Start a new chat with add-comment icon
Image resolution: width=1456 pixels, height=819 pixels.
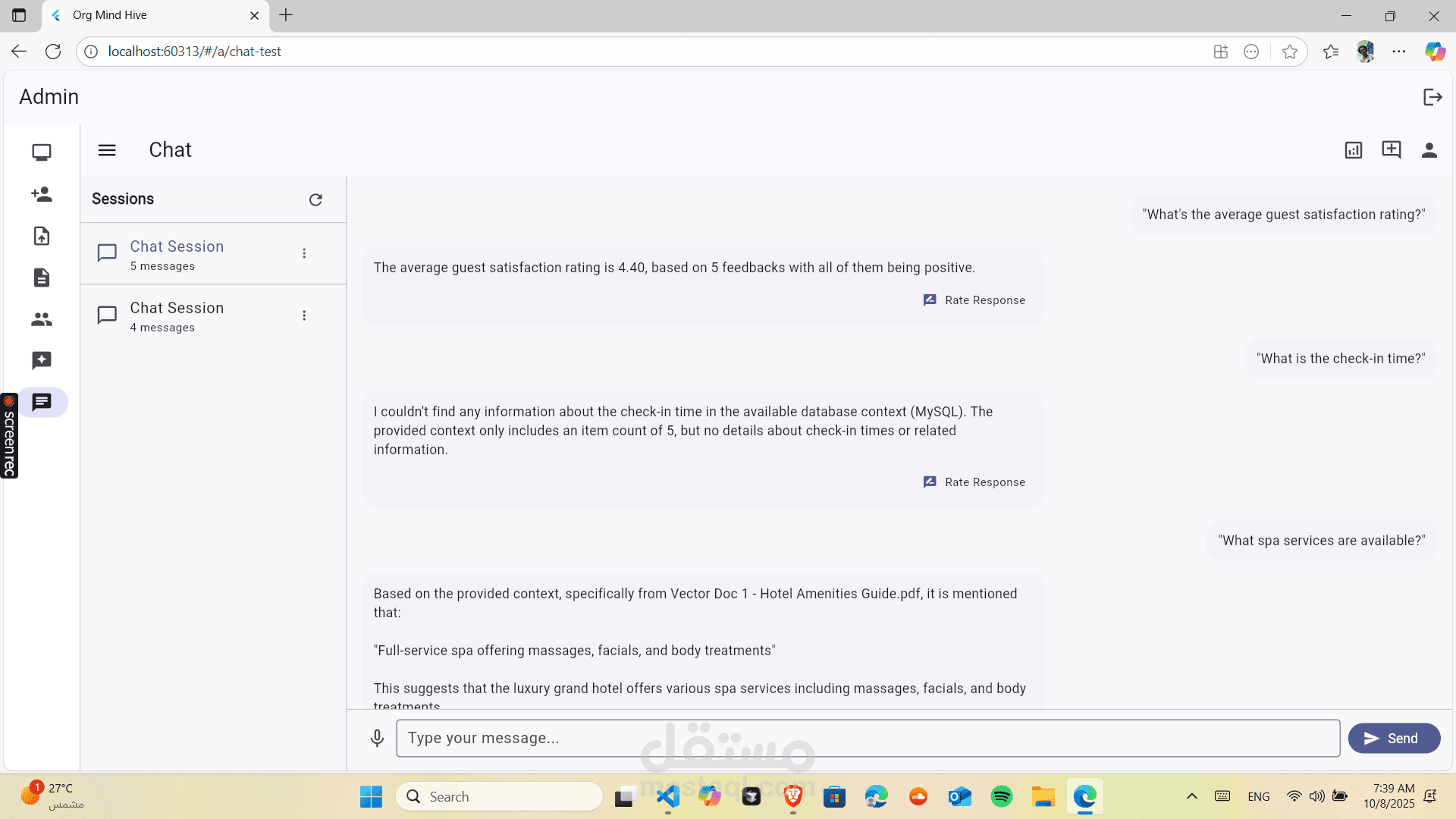1392,150
